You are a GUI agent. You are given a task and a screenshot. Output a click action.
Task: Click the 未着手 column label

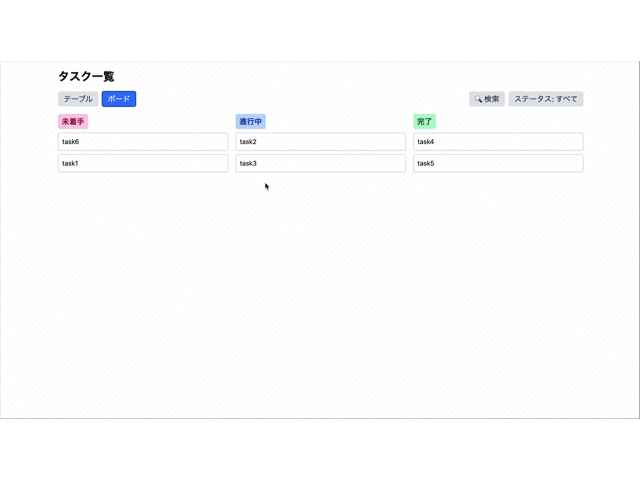click(x=73, y=121)
